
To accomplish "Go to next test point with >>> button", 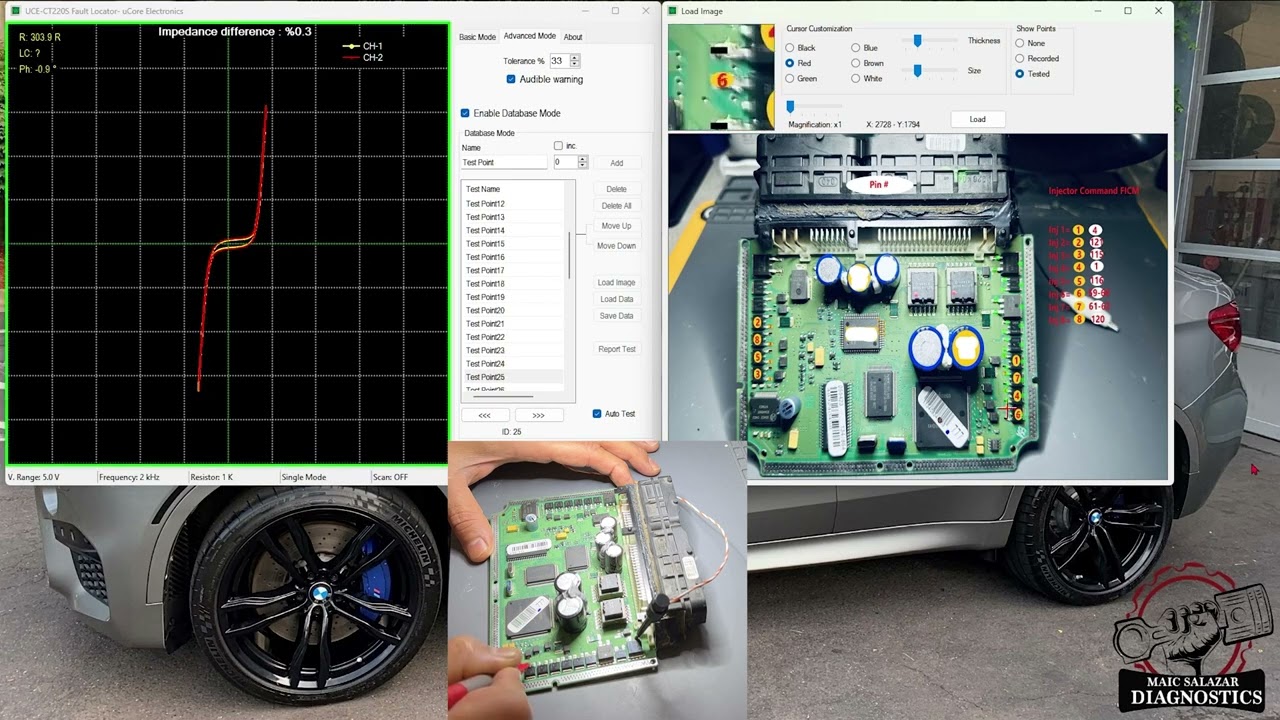I will [x=538, y=415].
